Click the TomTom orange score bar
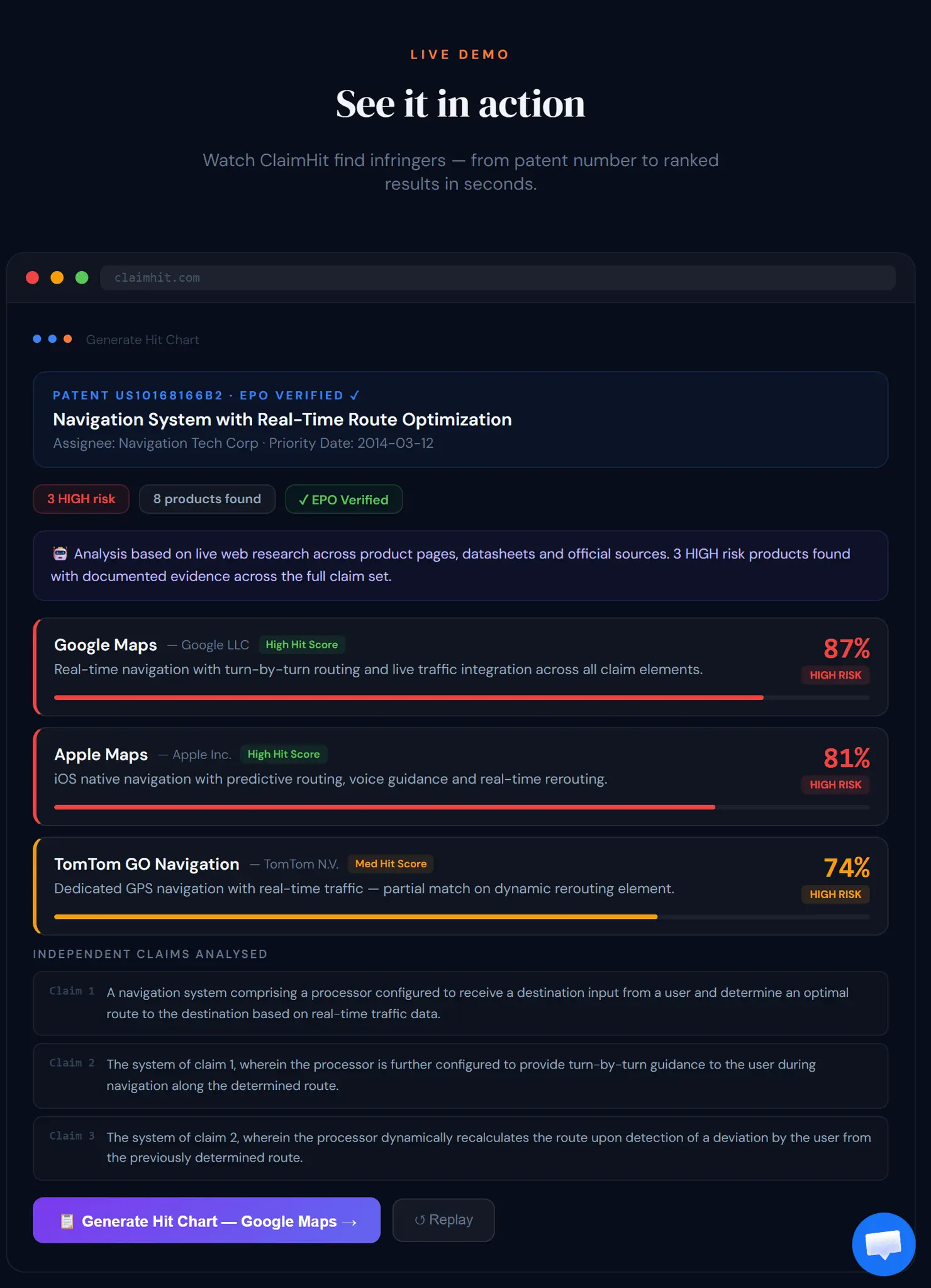 (355, 916)
